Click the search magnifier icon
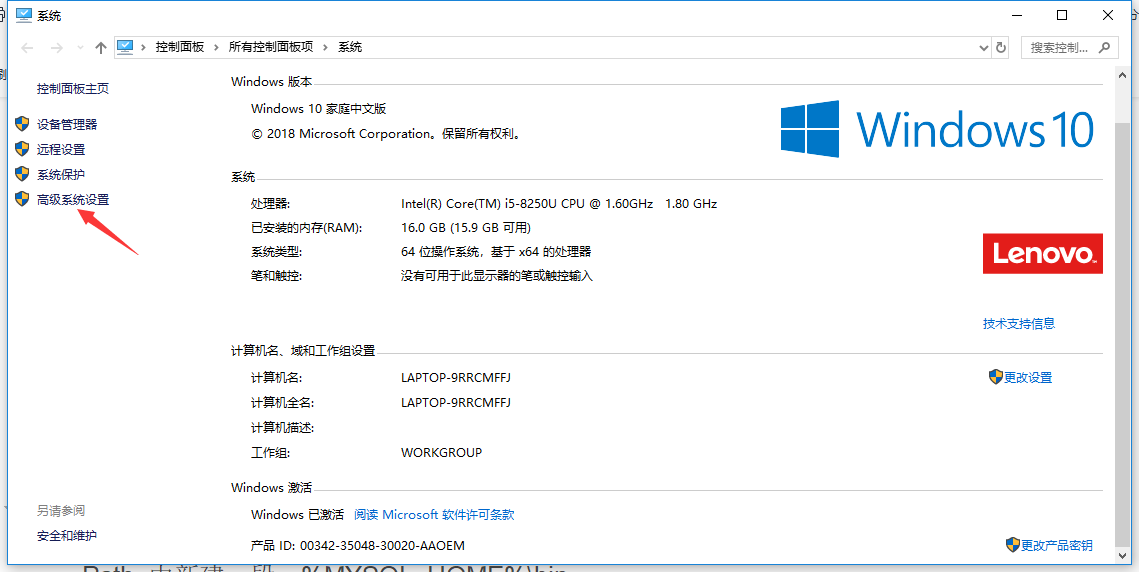The width and height of the screenshot is (1139, 572). click(1104, 47)
